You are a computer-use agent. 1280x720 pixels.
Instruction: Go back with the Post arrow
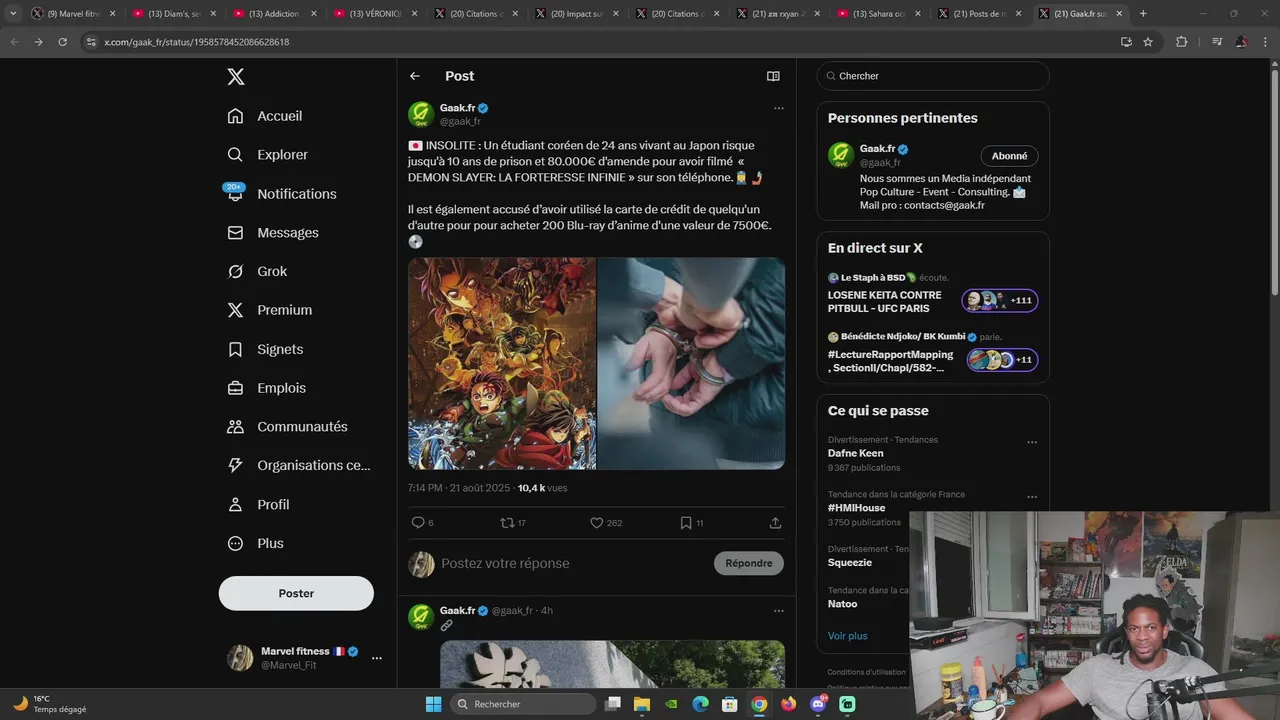(x=415, y=76)
